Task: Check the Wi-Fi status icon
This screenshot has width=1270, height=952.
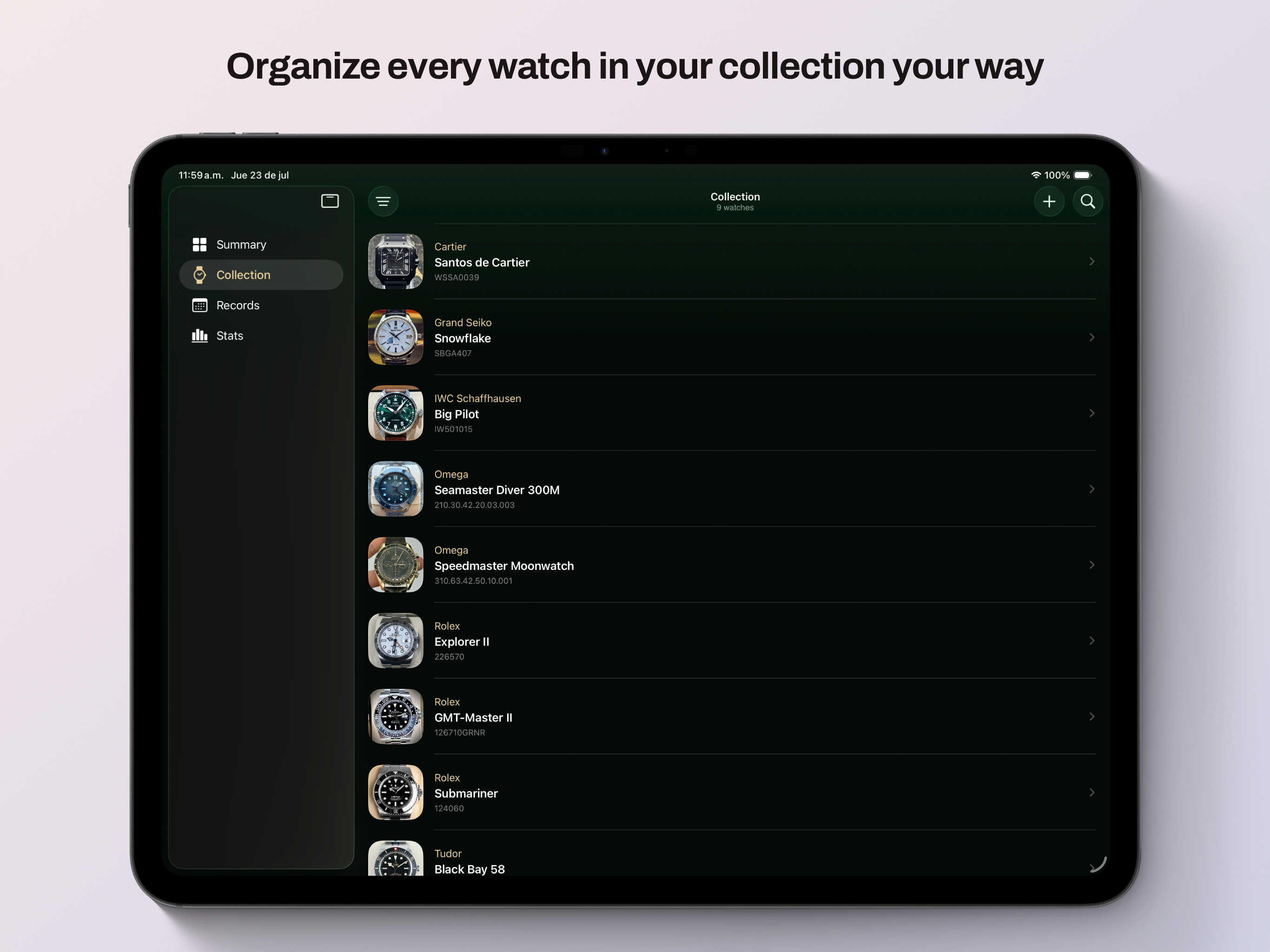Action: pos(1036,175)
